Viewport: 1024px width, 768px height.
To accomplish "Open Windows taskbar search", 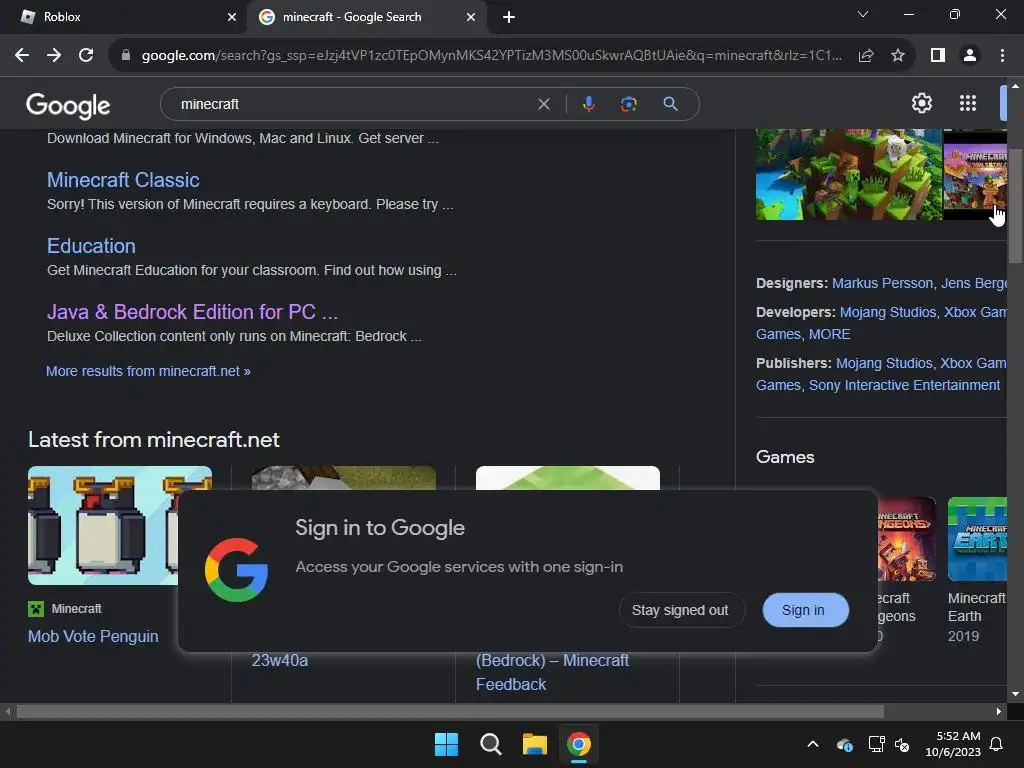I will [x=490, y=744].
